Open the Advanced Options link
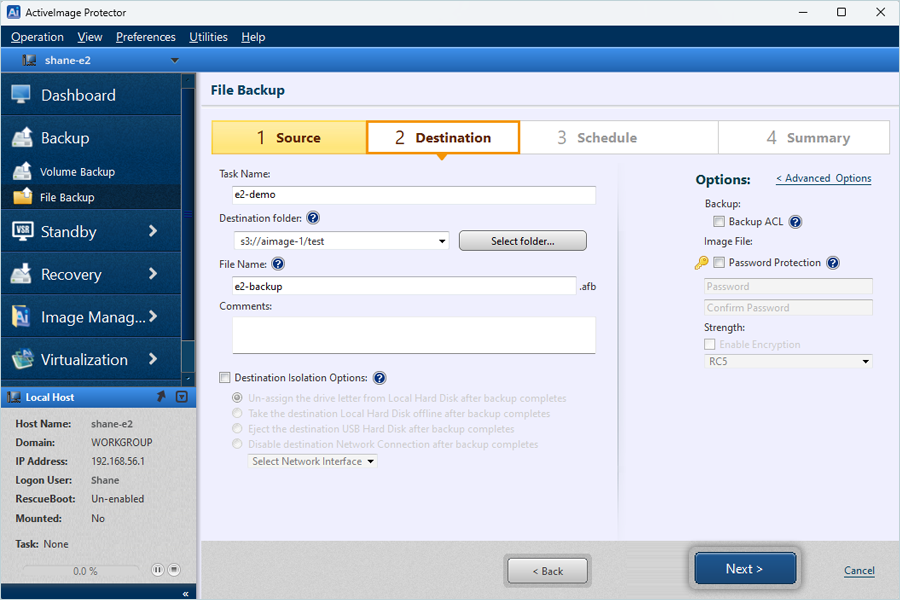Screen dimensions: 900x600 click(824, 179)
